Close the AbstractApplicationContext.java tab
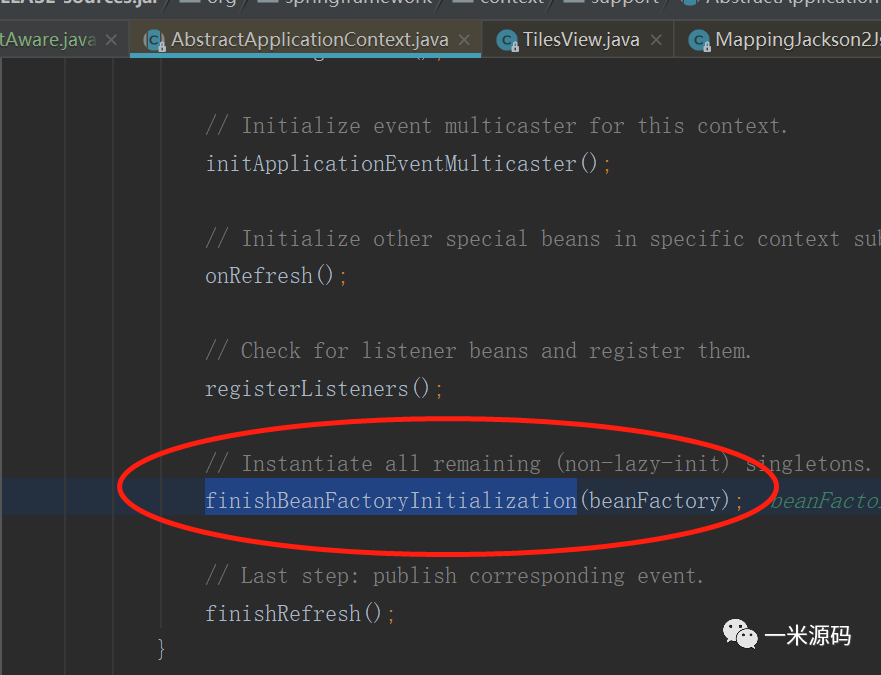 click(x=465, y=41)
